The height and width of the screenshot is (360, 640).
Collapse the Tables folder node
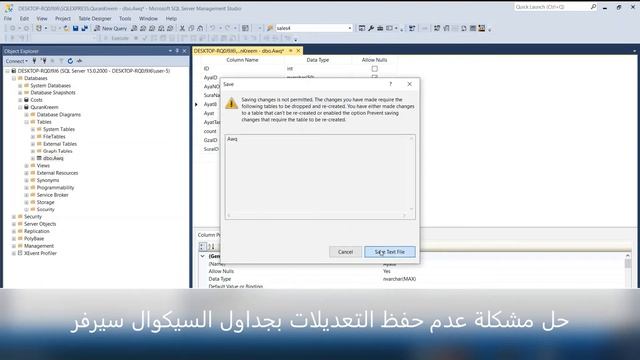(27, 122)
